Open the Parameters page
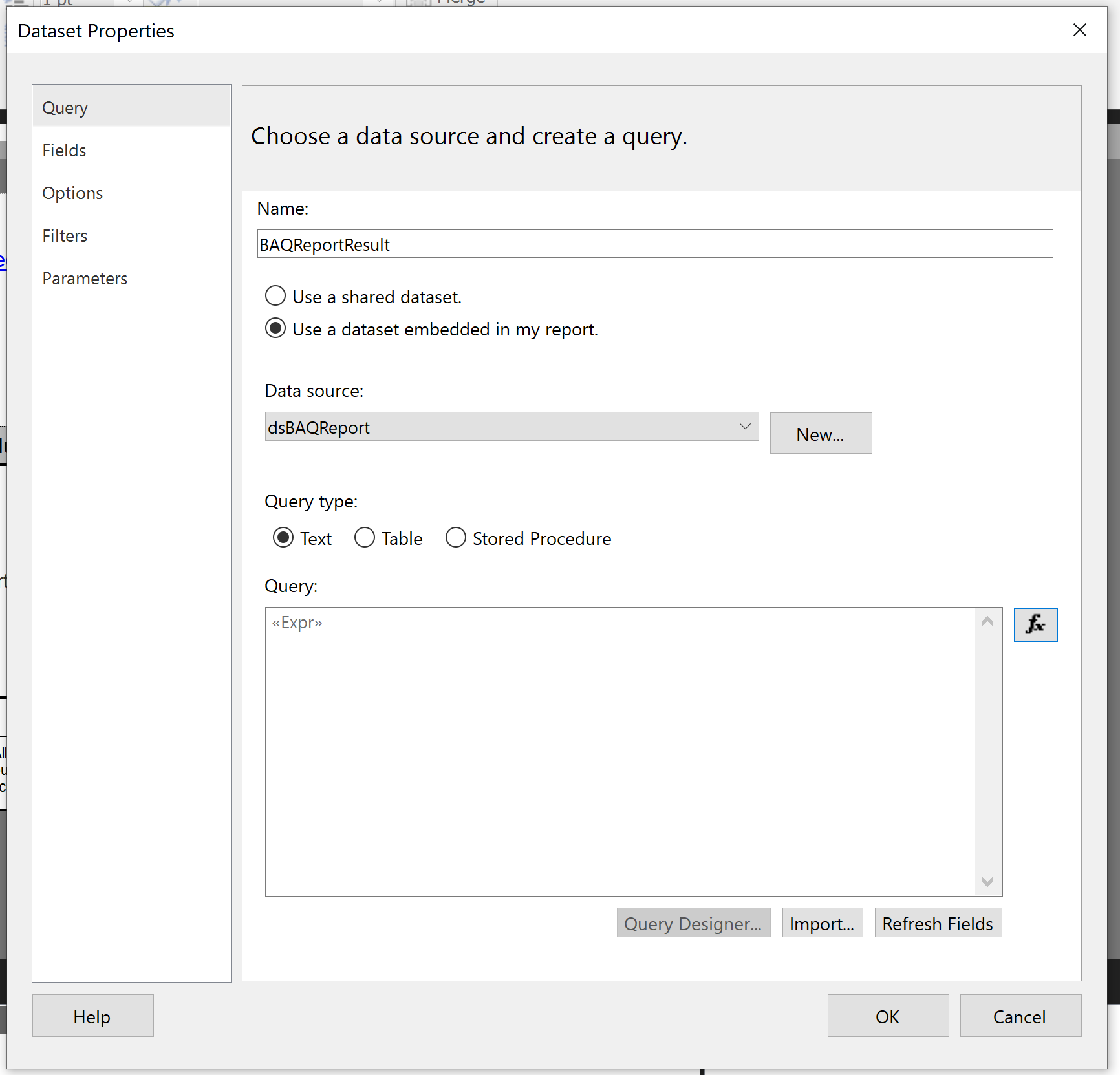 pyautogui.click(x=85, y=279)
